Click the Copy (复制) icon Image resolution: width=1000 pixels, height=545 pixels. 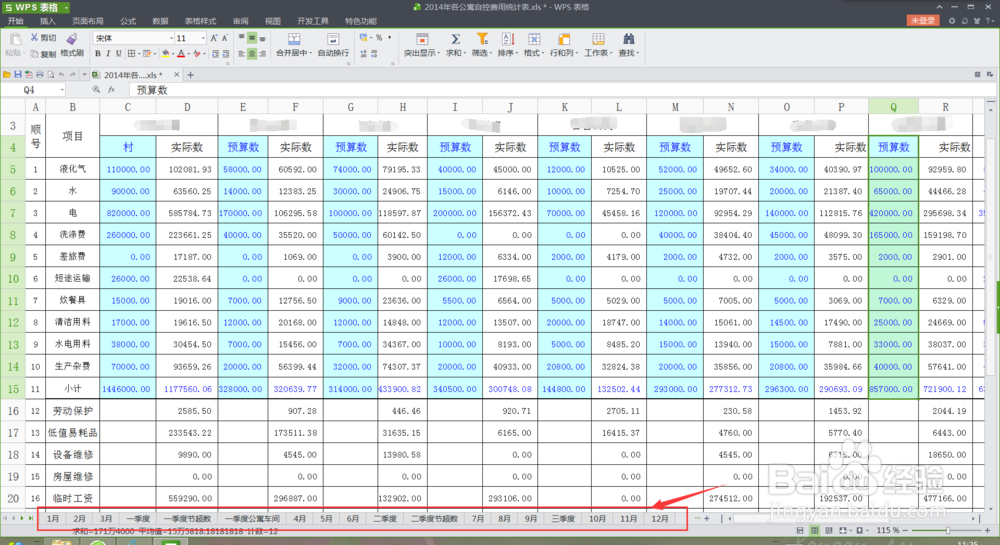pos(34,54)
